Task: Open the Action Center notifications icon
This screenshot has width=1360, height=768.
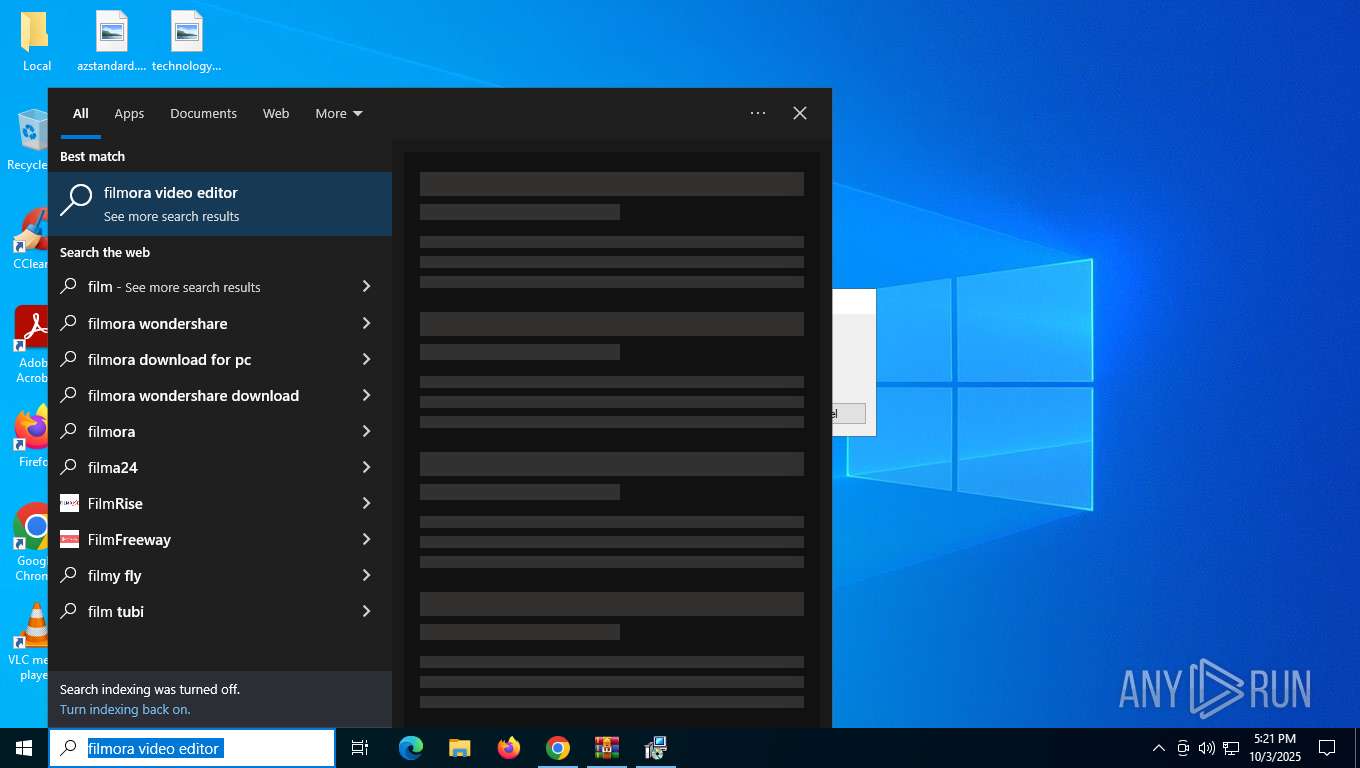Action: pos(1327,748)
